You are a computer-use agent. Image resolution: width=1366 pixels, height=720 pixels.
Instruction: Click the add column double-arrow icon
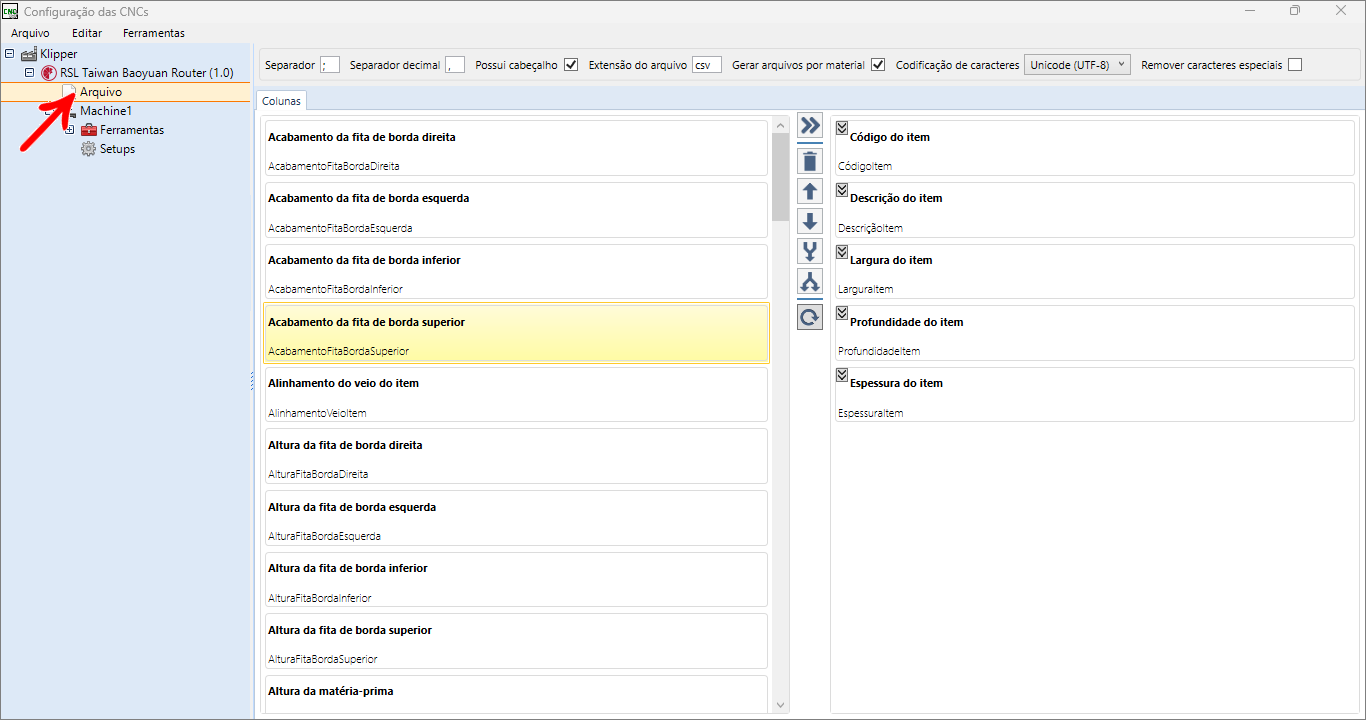pyautogui.click(x=810, y=126)
